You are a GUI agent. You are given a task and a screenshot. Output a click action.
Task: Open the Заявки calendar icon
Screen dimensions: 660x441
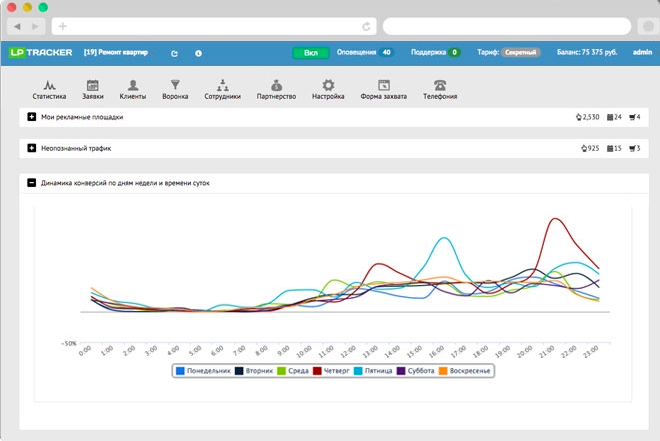coord(93,86)
